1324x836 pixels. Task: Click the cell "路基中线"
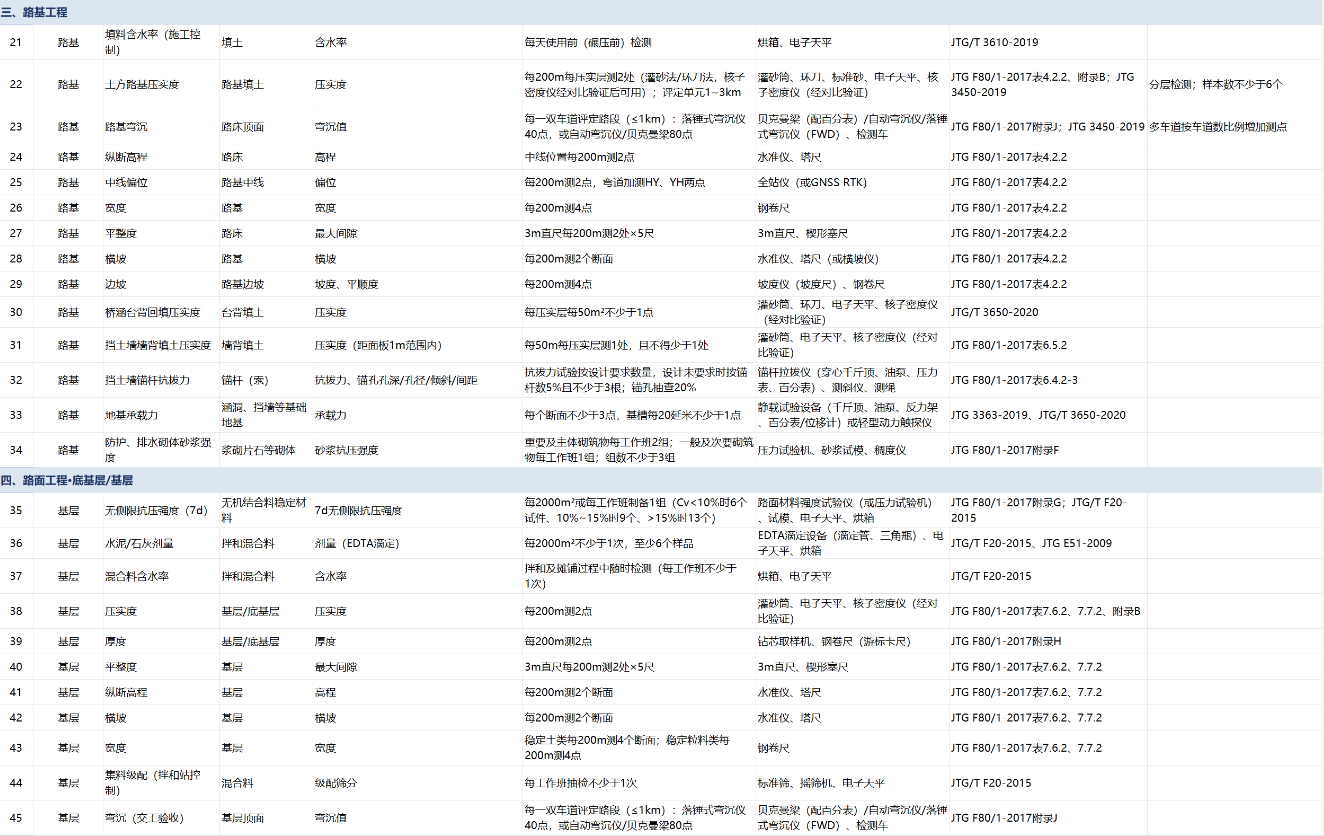click(x=242, y=183)
